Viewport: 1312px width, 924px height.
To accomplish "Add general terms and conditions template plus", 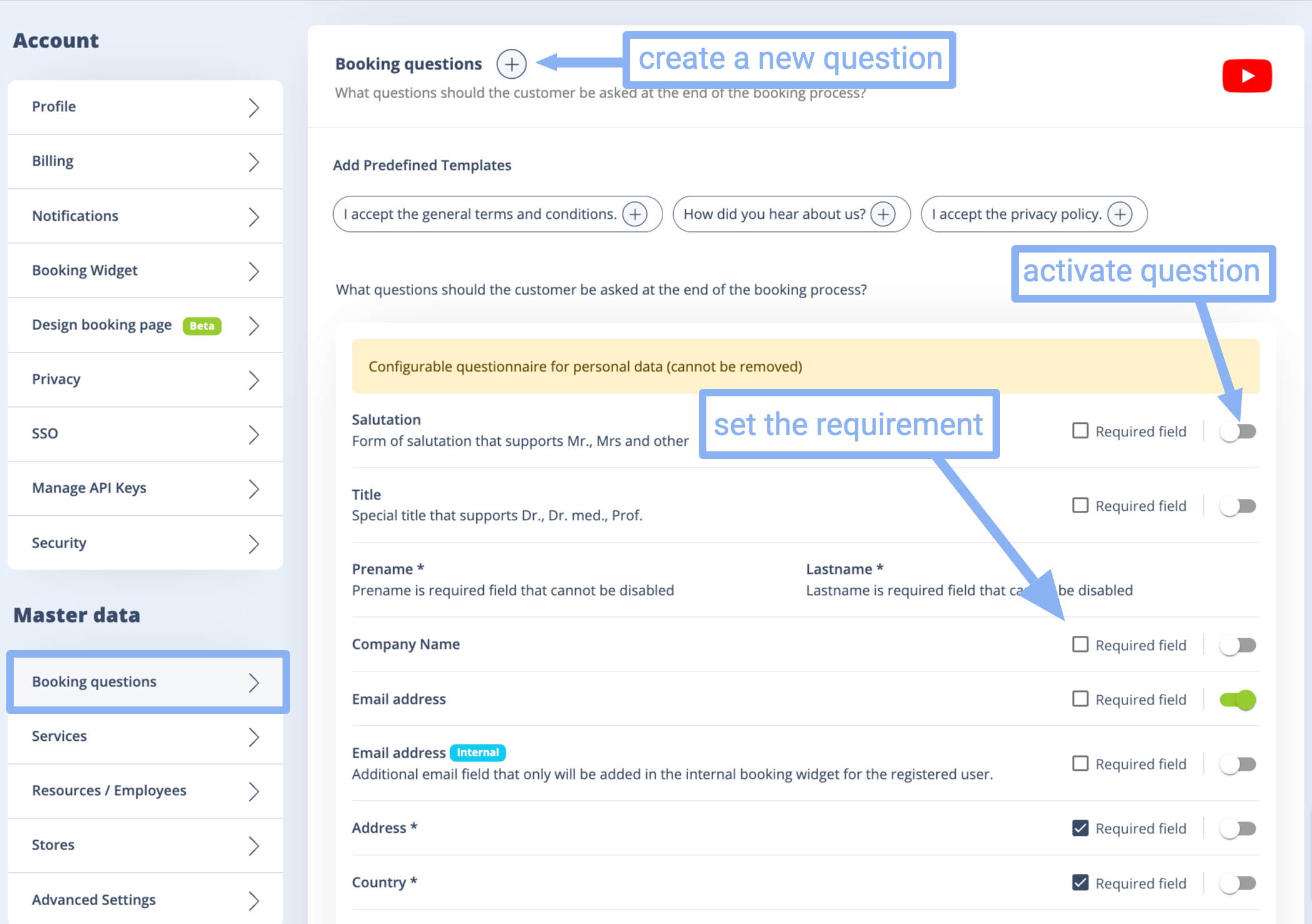I will (634, 214).
